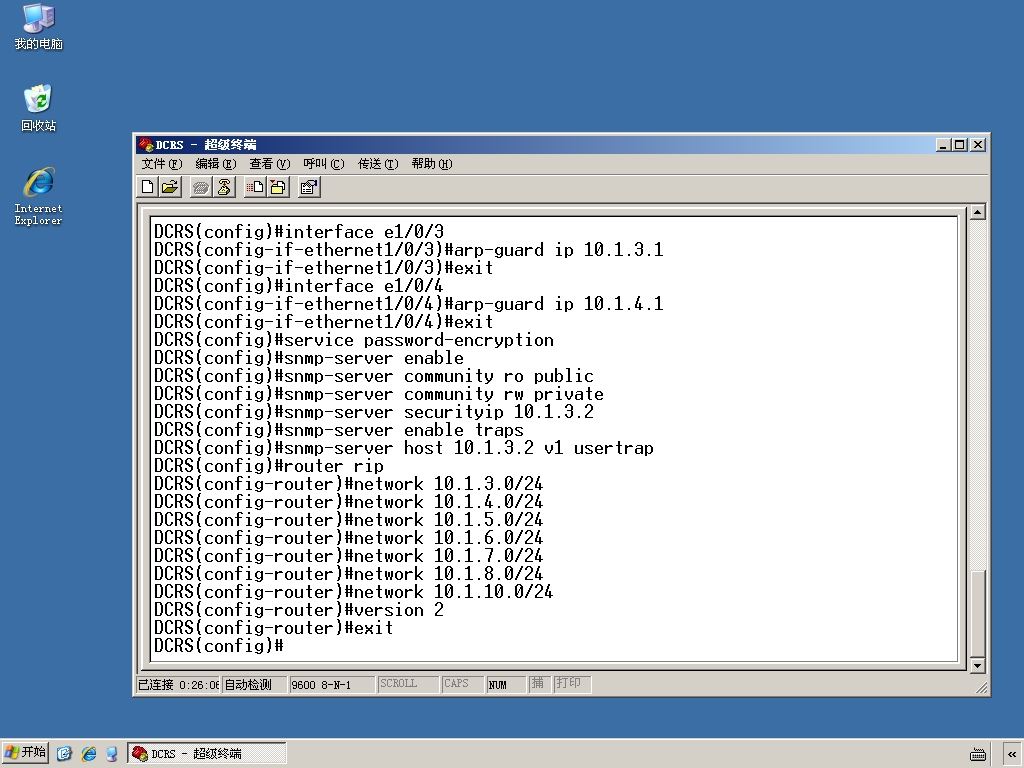Click the 'version 2' command line
The height and width of the screenshot is (768, 1024).
point(298,610)
